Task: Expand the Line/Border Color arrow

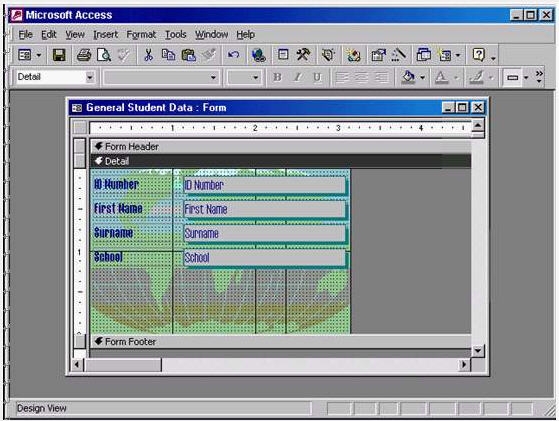Action: pyautogui.click(x=491, y=77)
